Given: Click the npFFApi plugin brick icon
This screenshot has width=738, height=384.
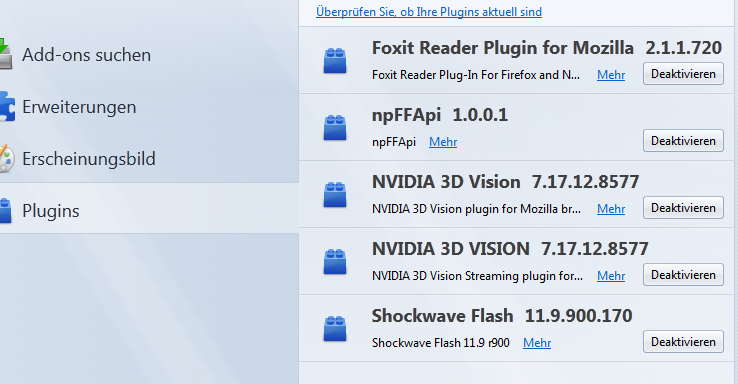Looking at the screenshot, I should coord(335,128).
